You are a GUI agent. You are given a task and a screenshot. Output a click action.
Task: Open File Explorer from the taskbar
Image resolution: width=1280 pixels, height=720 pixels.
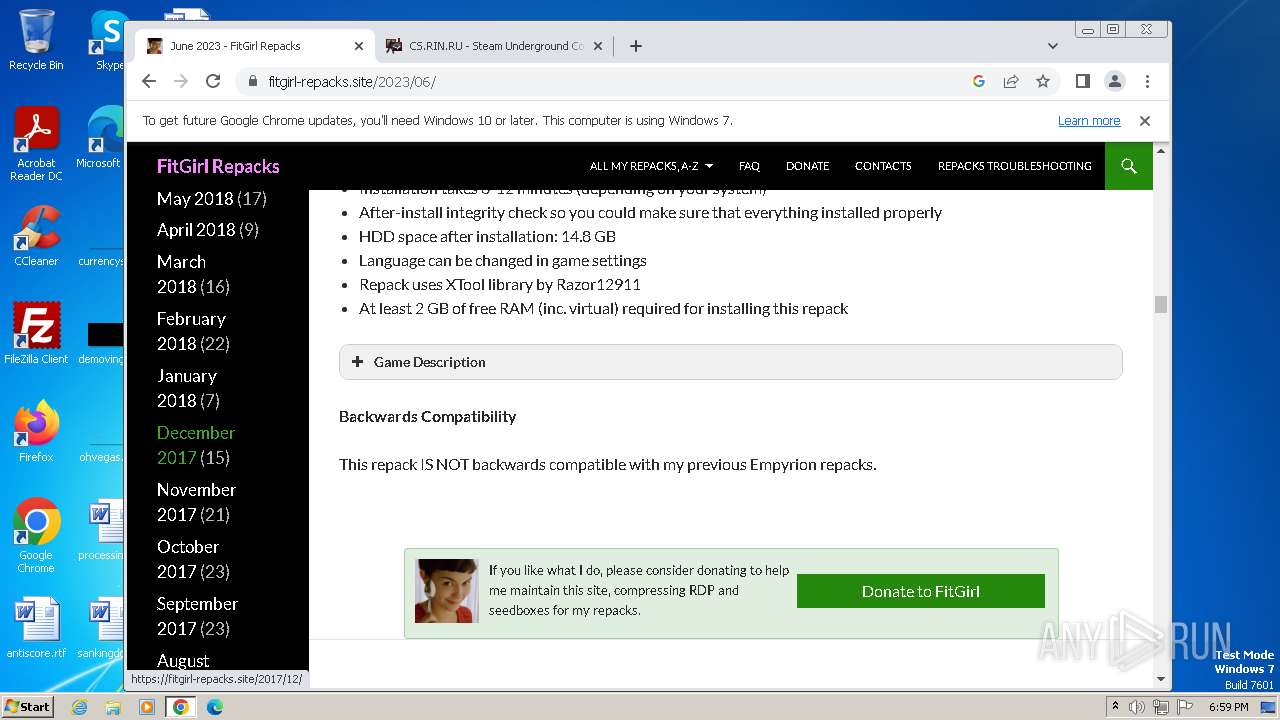coord(113,707)
